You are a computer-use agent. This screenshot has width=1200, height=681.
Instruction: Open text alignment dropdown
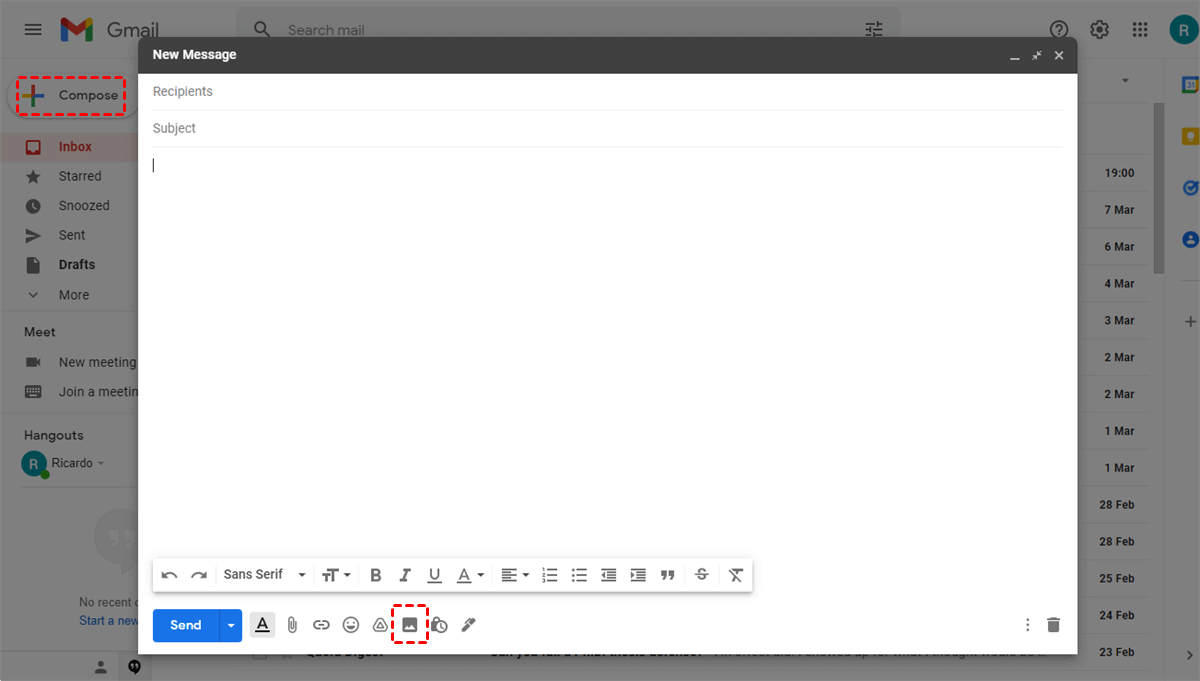coord(515,575)
